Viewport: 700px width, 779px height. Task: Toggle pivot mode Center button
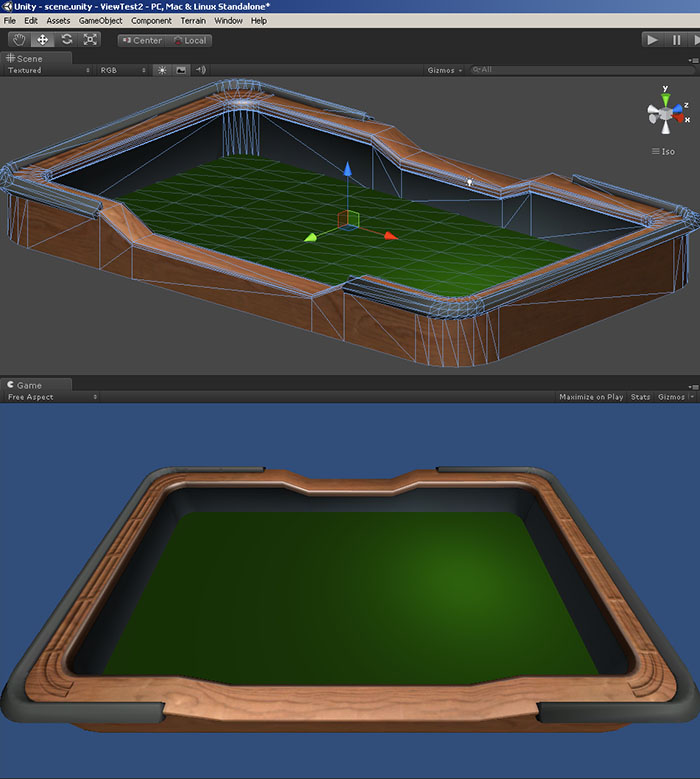click(142, 40)
